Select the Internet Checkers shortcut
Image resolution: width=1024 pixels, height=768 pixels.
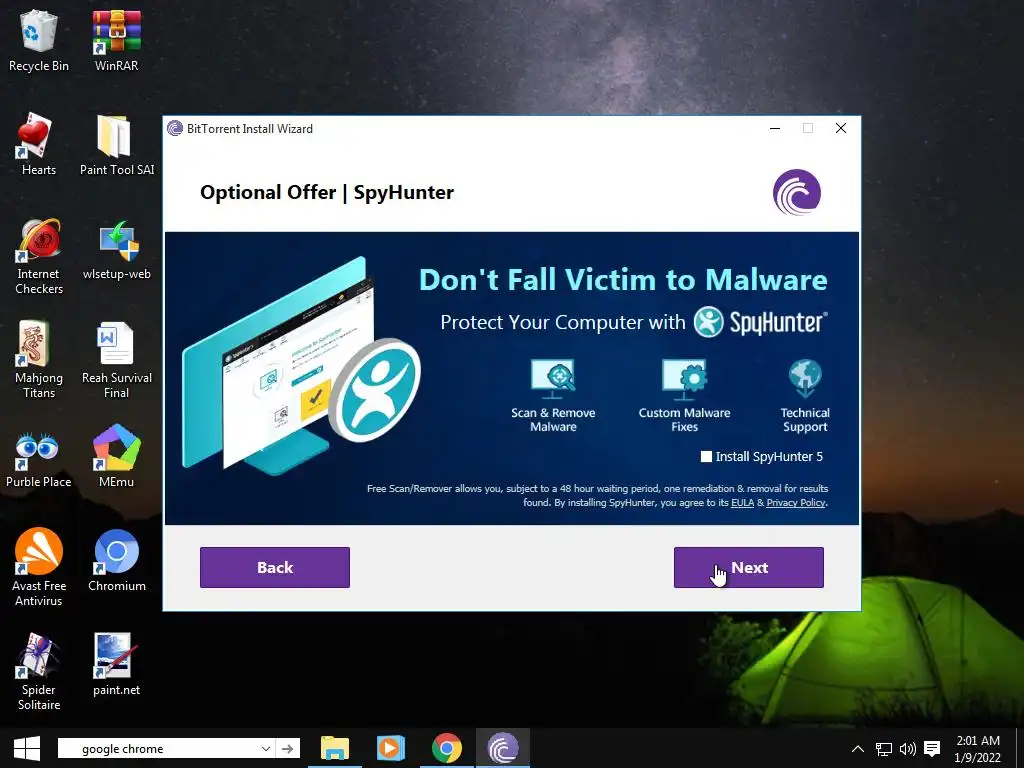coord(39,256)
